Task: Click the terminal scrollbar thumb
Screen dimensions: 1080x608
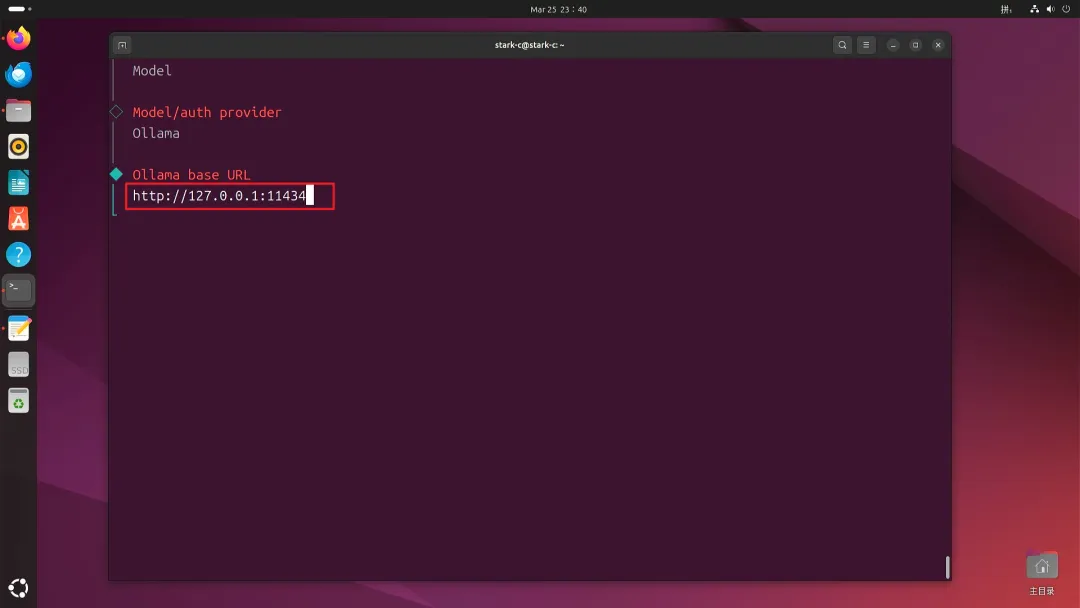Action: pyautogui.click(x=948, y=567)
